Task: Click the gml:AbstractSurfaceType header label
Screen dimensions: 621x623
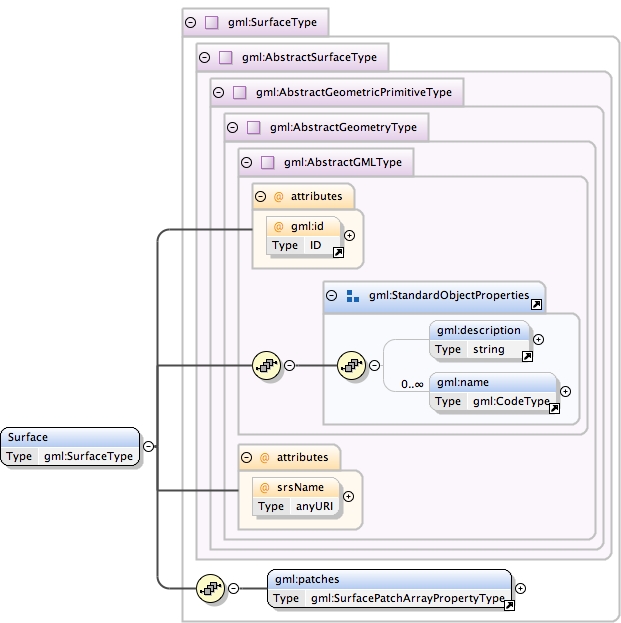Action: [309, 57]
